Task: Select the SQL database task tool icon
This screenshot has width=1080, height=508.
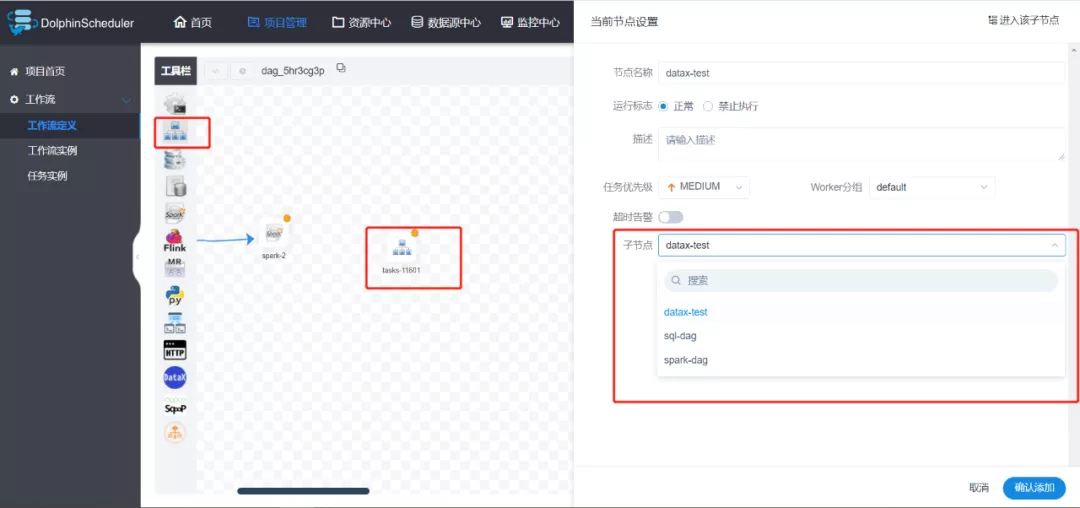Action: 175,187
